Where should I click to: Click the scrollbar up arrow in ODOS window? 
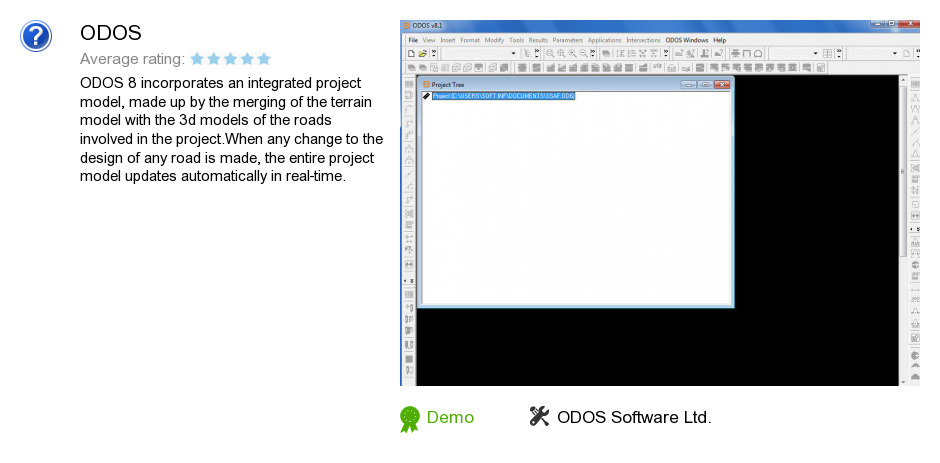click(903, 80)
